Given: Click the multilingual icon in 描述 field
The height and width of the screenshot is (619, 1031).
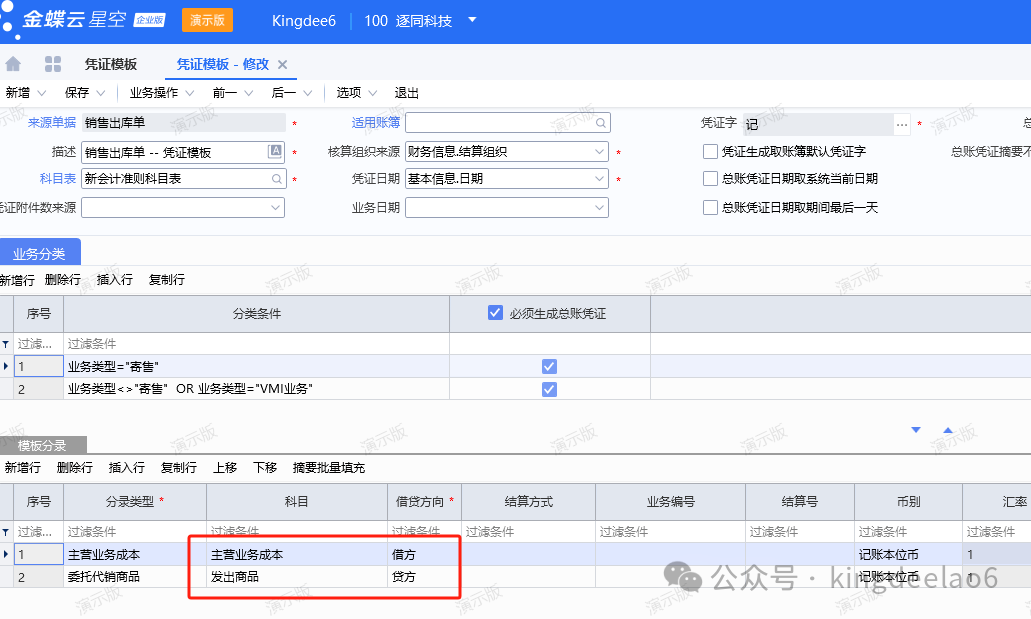Looking at the screenshot, I should (276, 152).
